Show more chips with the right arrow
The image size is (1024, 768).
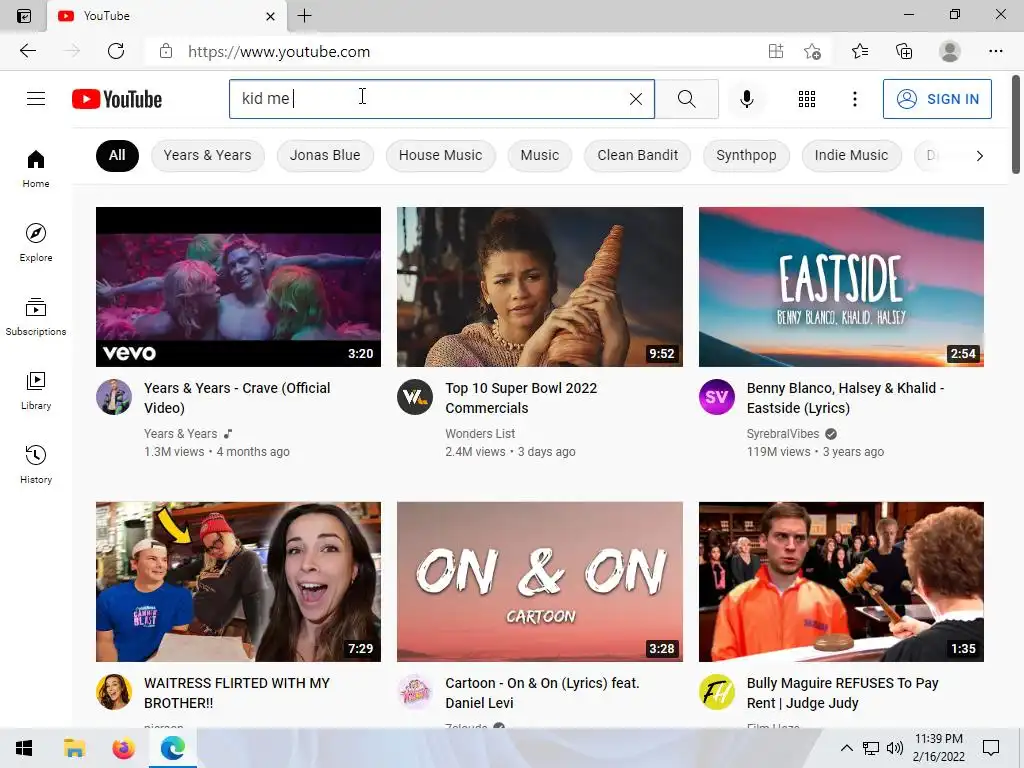click(x=979, y=155)
